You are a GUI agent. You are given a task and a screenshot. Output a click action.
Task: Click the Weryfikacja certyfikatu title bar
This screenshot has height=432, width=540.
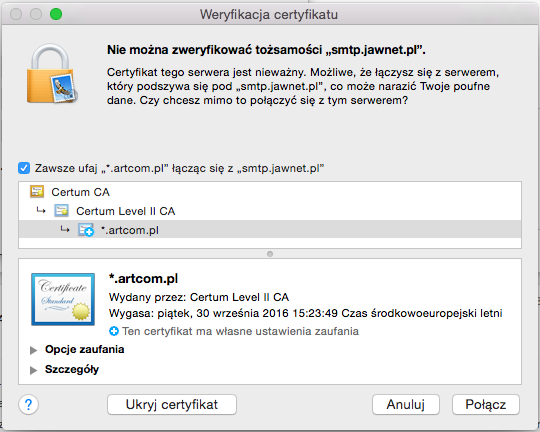pyautogui.click(x=269, y=14)
